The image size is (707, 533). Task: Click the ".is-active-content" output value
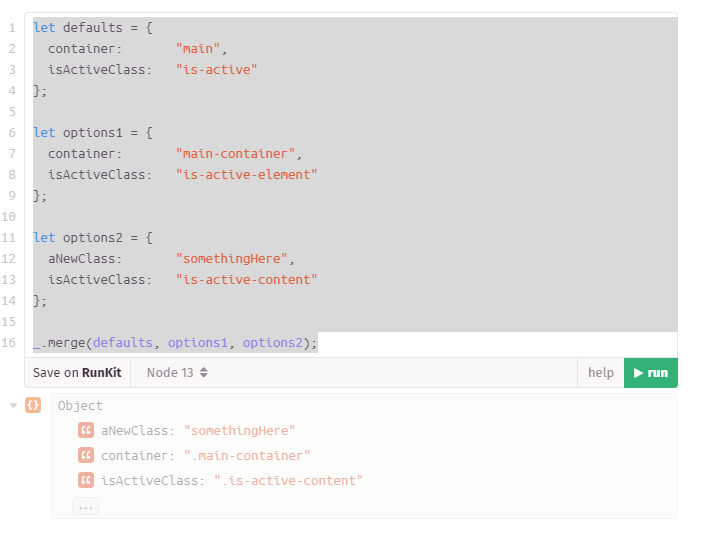tap(288, 481)
